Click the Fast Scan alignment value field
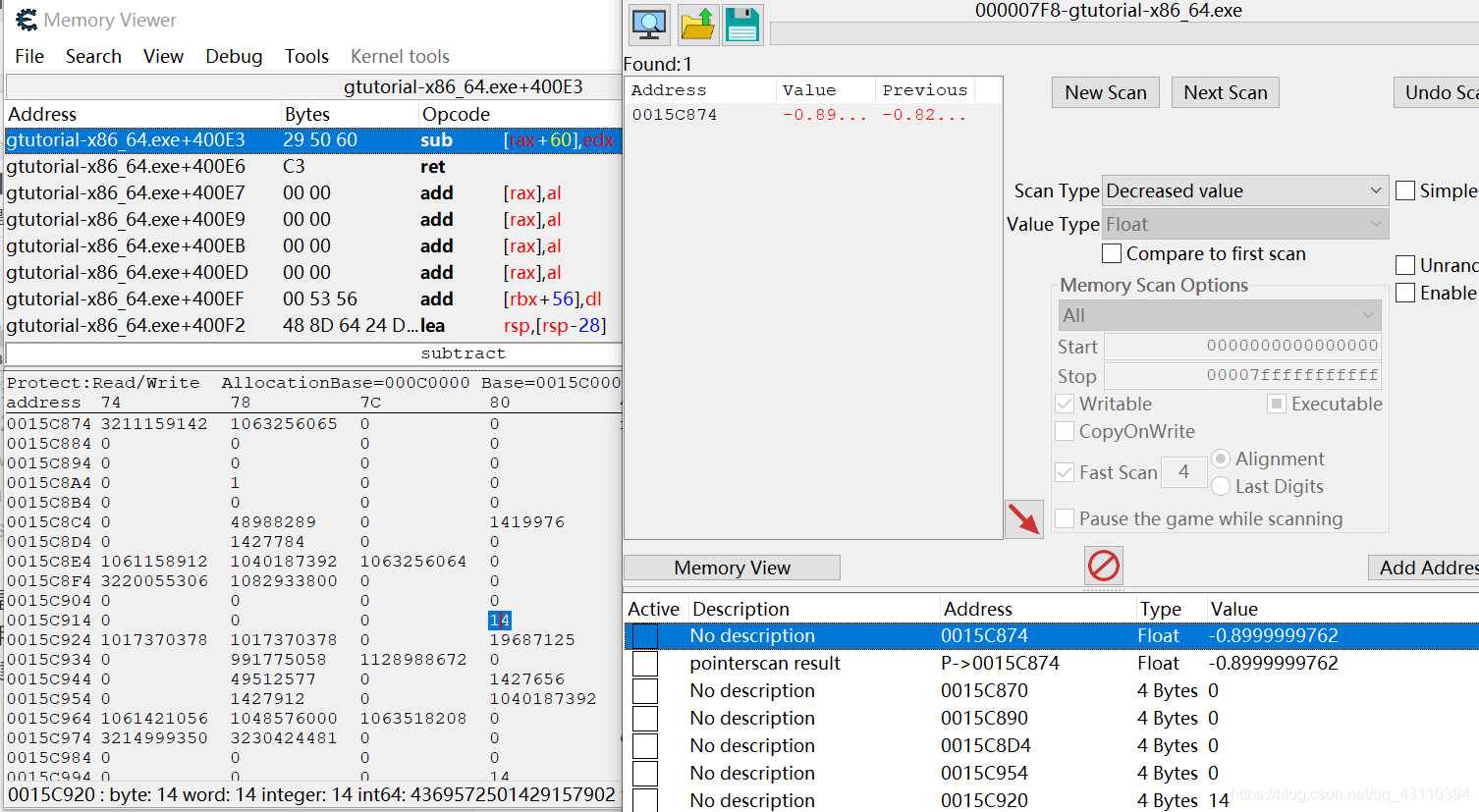This screenshot has height=812, width=1479. click(1183, 472)
